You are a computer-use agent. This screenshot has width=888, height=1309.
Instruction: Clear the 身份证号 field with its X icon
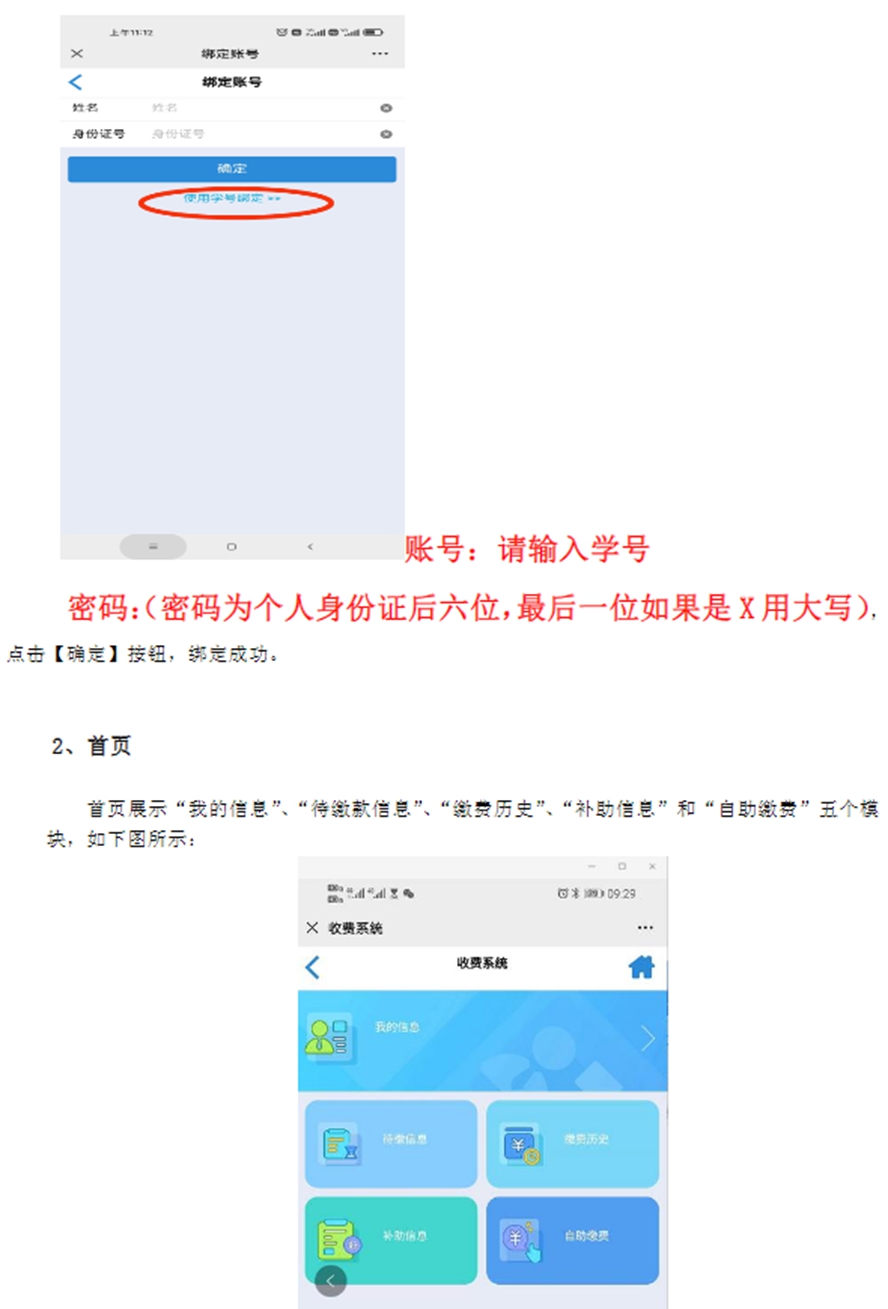tap(386, 134)
